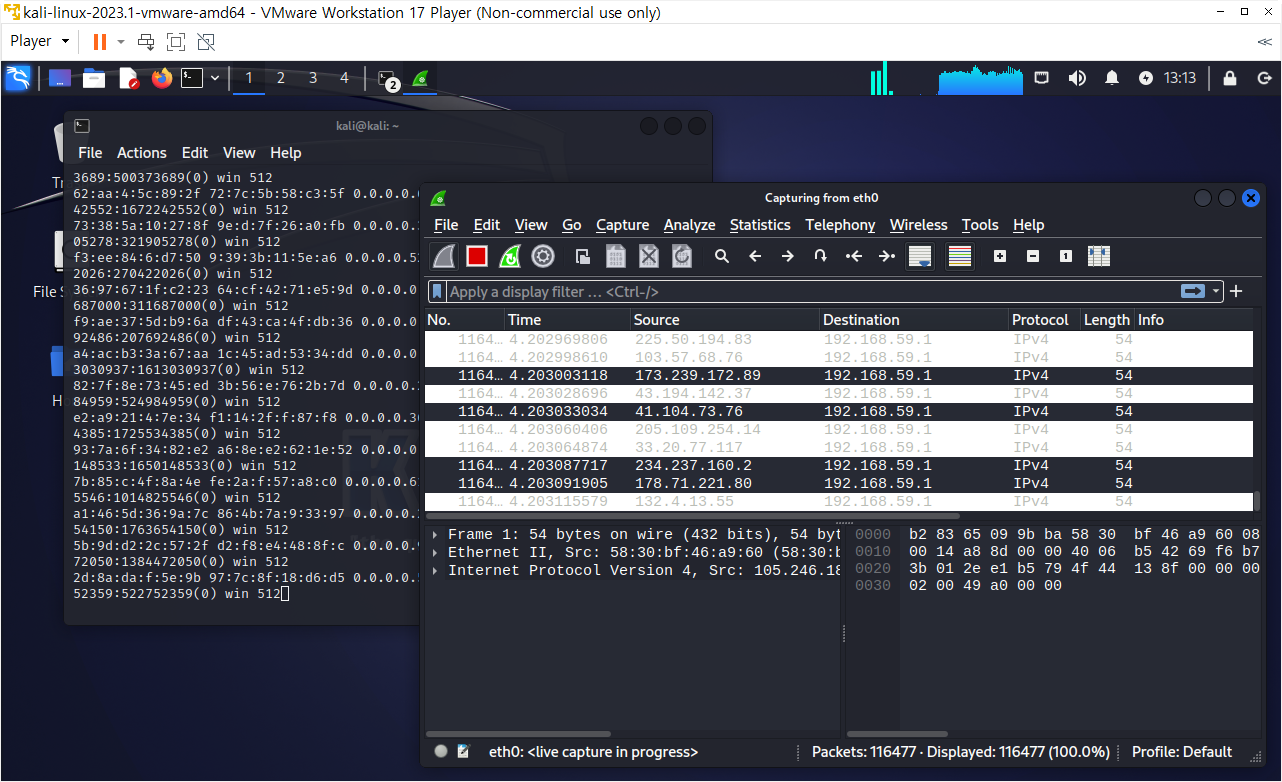Zoom out packet list text
This screenshot has width=1282, height=782.
click(1033, 256)
